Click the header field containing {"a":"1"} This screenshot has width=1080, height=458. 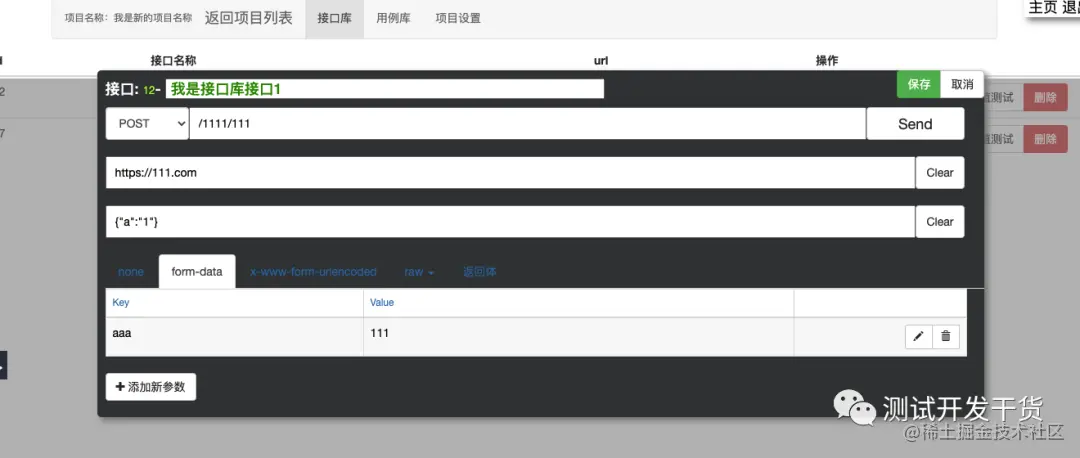[510, 222]
